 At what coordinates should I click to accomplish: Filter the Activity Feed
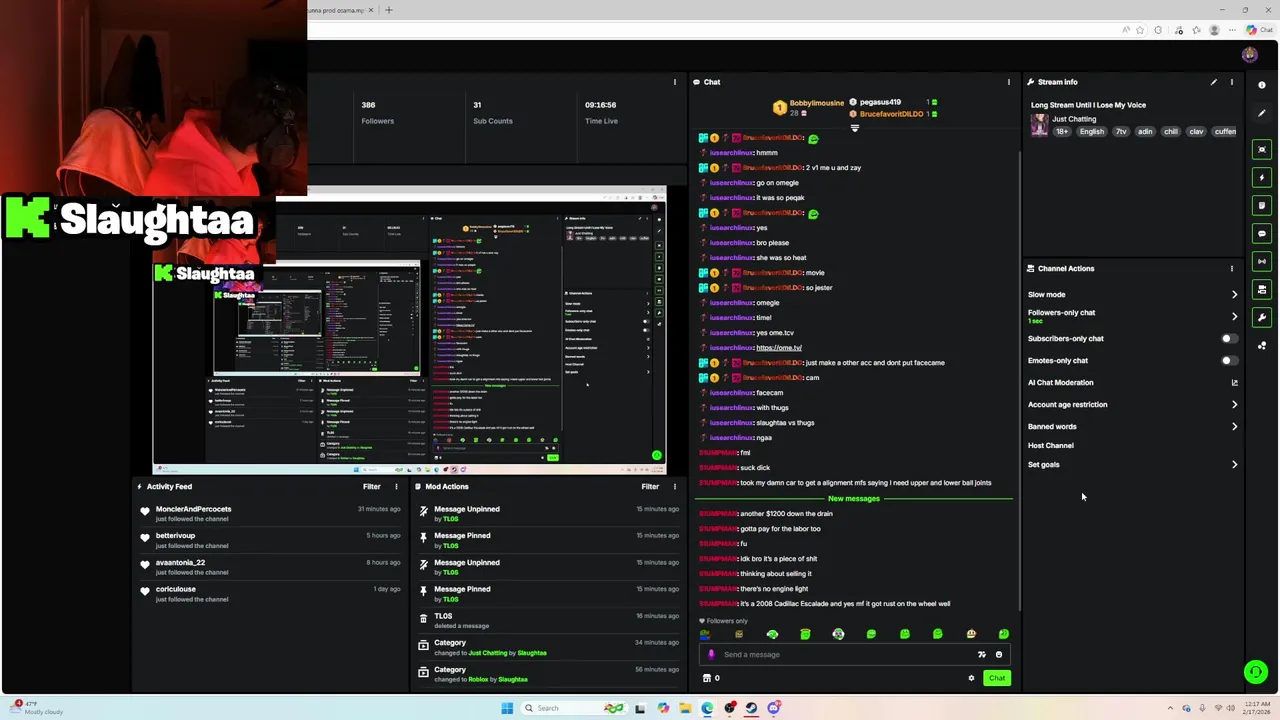(371, 486)
